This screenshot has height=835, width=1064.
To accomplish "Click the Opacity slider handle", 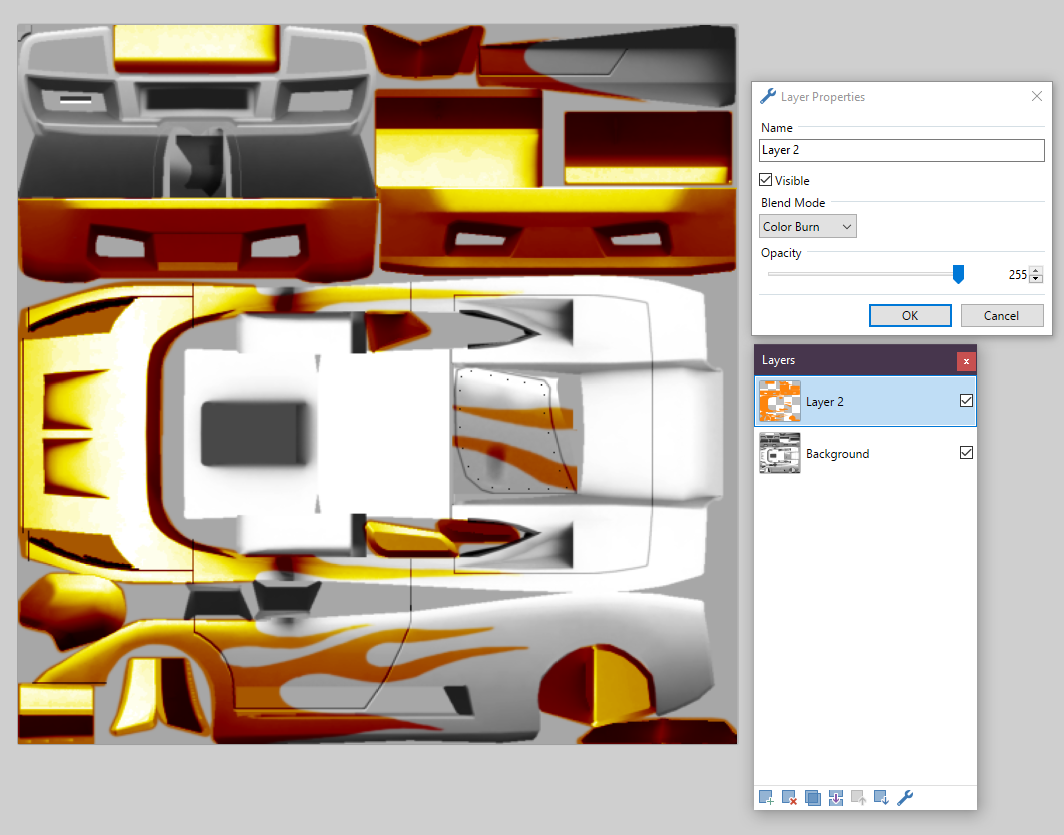I will click(x=958, y=274).
